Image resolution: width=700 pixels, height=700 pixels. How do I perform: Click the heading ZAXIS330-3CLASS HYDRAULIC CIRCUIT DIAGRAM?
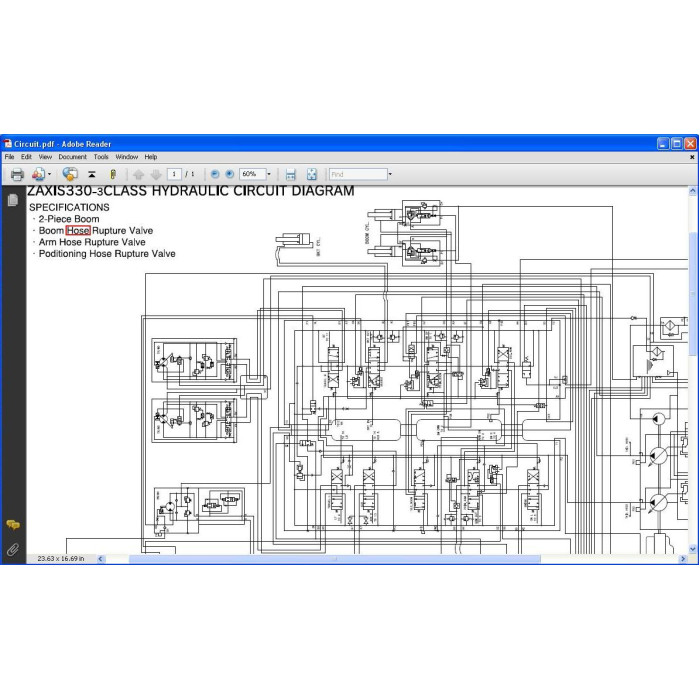[191, 191]
